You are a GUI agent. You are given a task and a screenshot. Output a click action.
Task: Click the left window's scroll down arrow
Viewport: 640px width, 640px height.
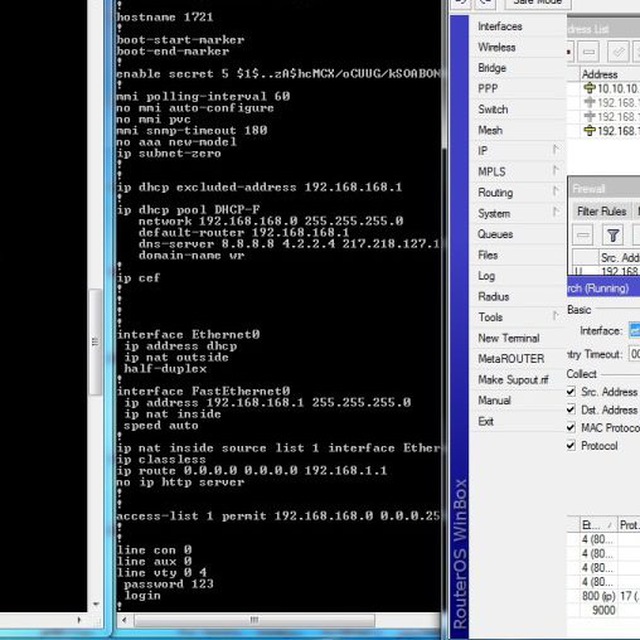pos(96,604)
